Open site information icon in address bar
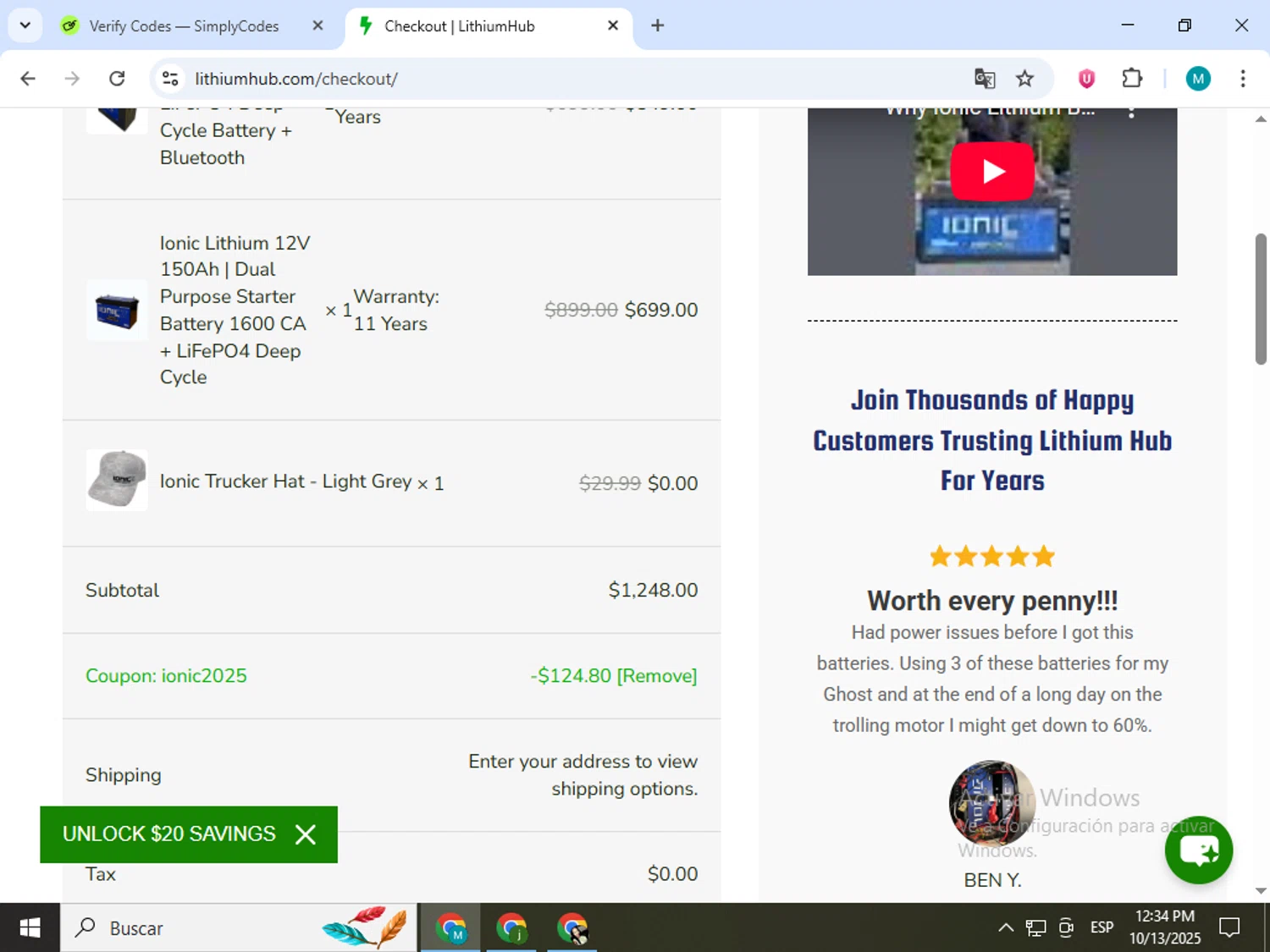Viewport: 1270px width, 952px height. pyautogui.click(x=170, y=79)
